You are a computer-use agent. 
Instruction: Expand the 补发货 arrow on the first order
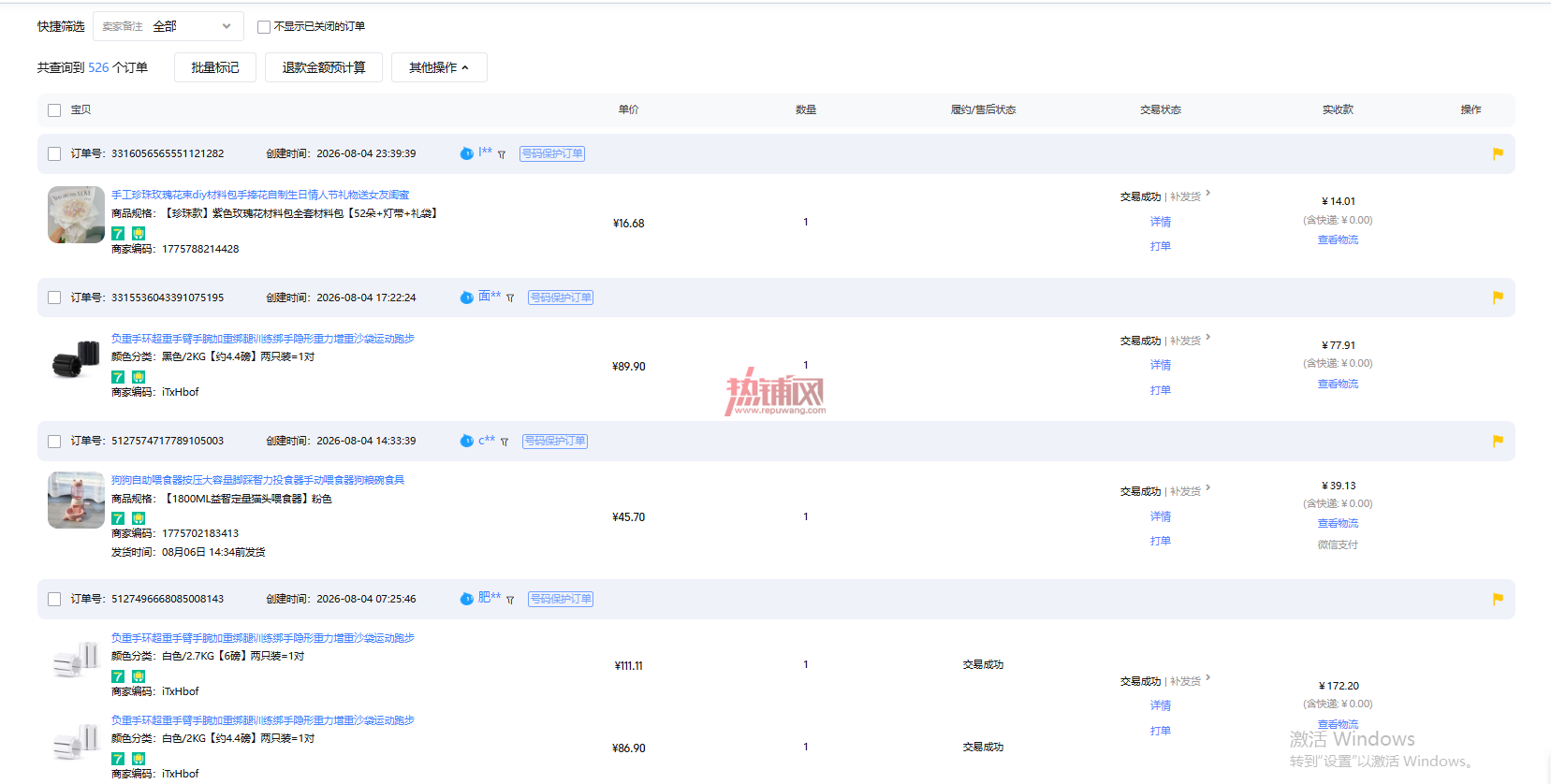[x=1208, y=194]
